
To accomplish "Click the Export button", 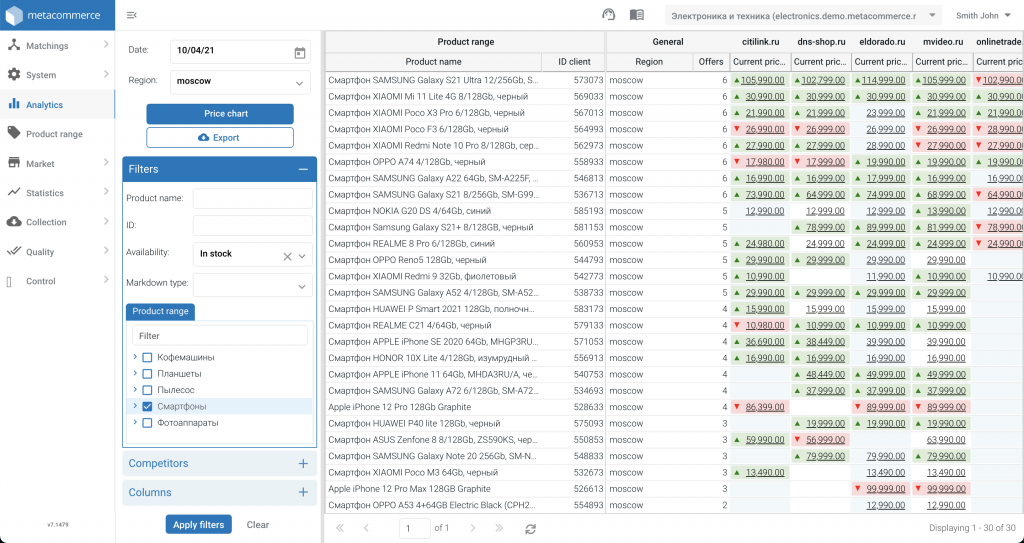I will click(220, 138).
